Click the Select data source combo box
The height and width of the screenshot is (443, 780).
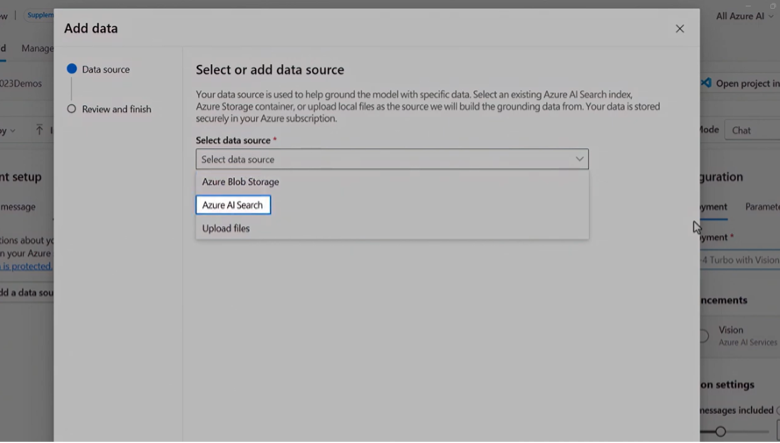pyautogui.click(x=391, y=159)
